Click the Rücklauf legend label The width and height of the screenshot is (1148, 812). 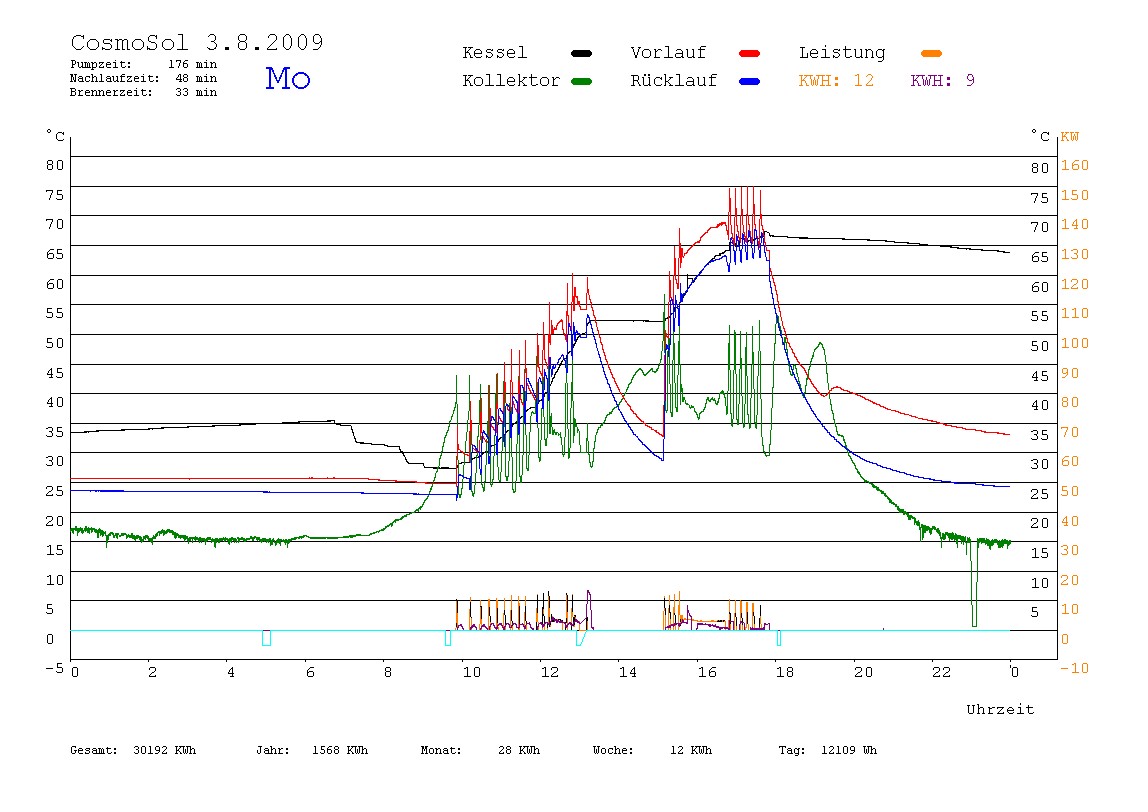674,81
